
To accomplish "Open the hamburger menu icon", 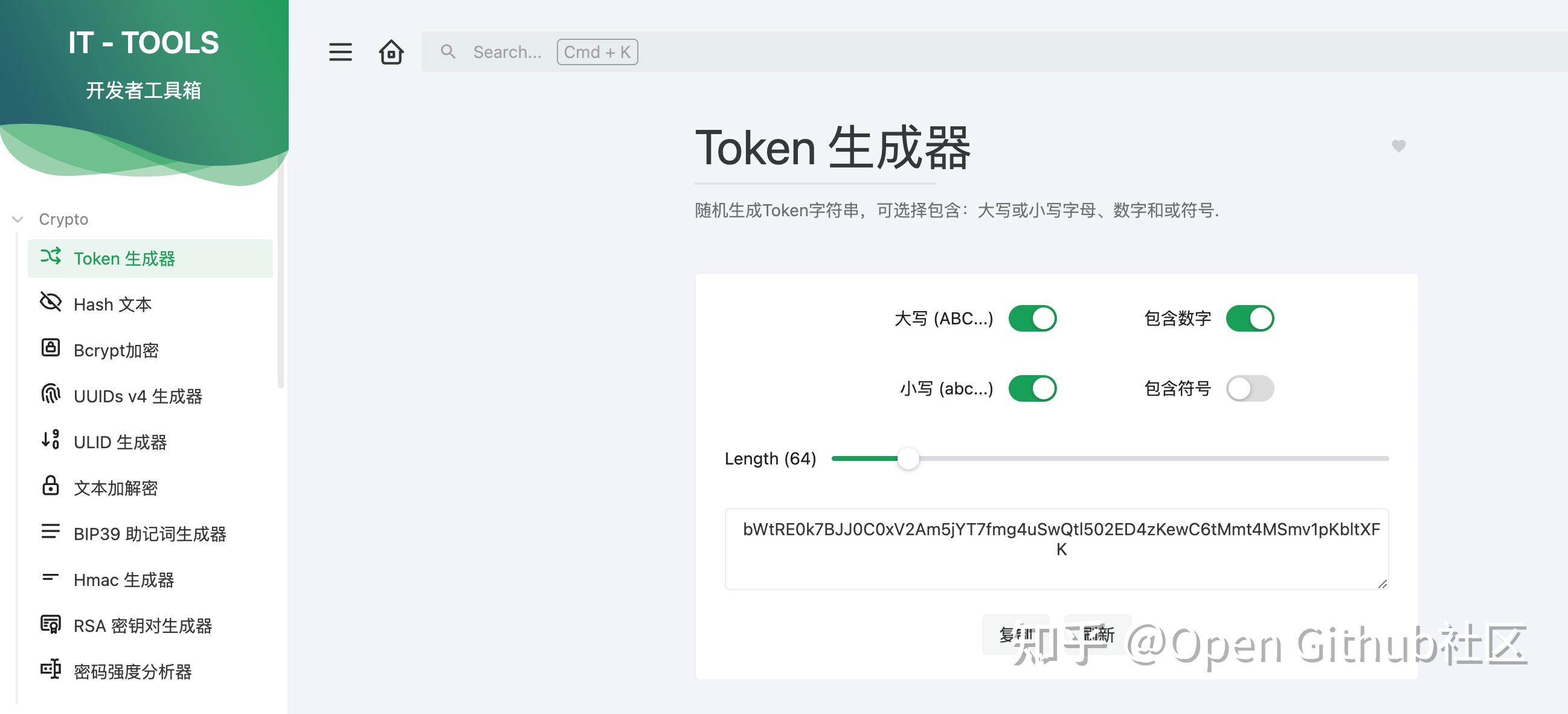I will coord(339,52).
